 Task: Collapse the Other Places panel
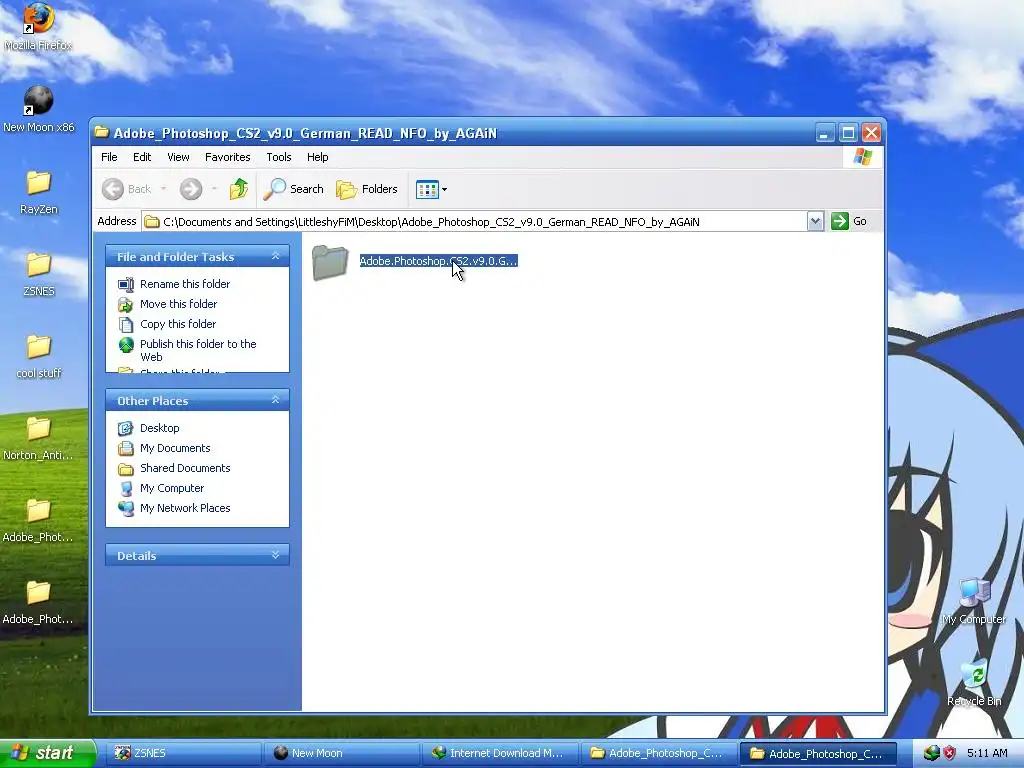point(276,400)
